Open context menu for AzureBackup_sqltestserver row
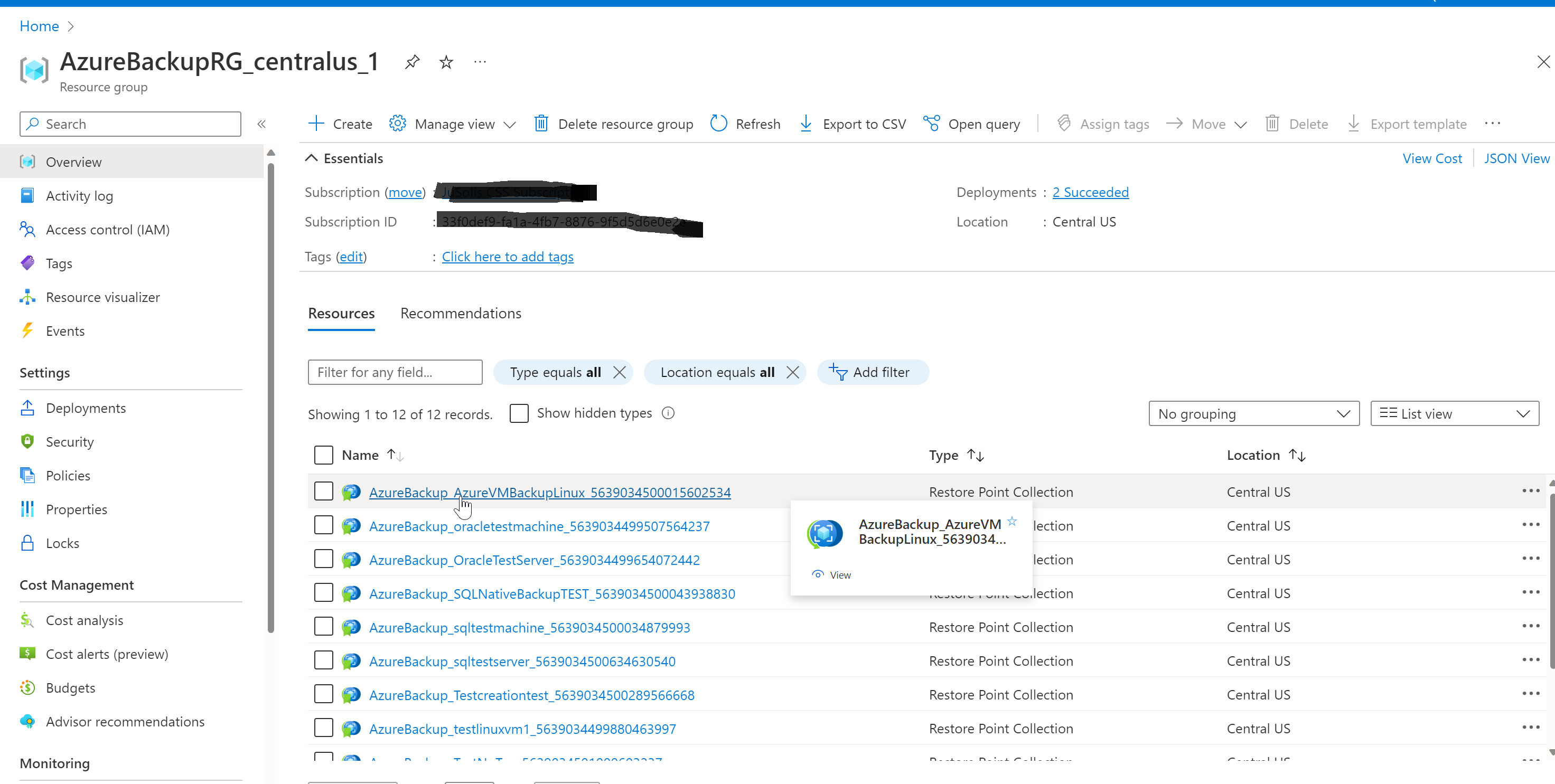1555x784 pixels. pos(1530,660)
